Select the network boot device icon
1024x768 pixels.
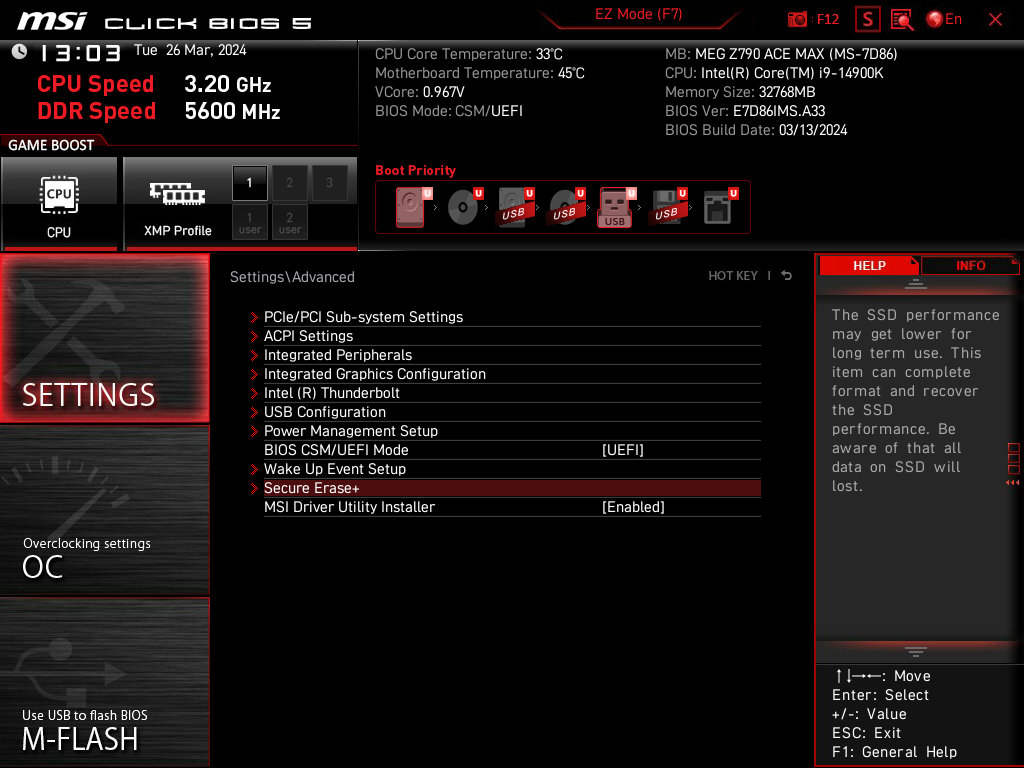coord(720,207)
